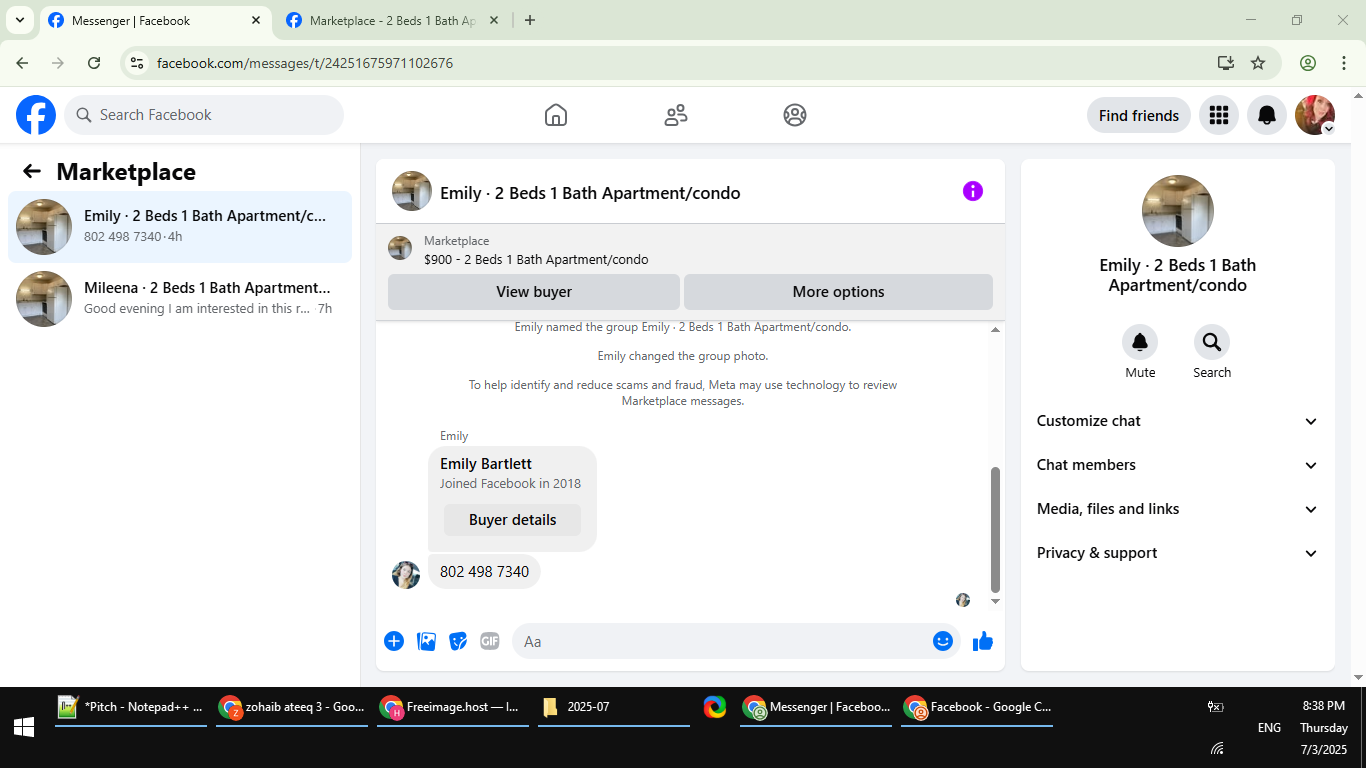Open Emily conversation in chat list
Viewport: 1366px width, 768px height.
(180, 227)
